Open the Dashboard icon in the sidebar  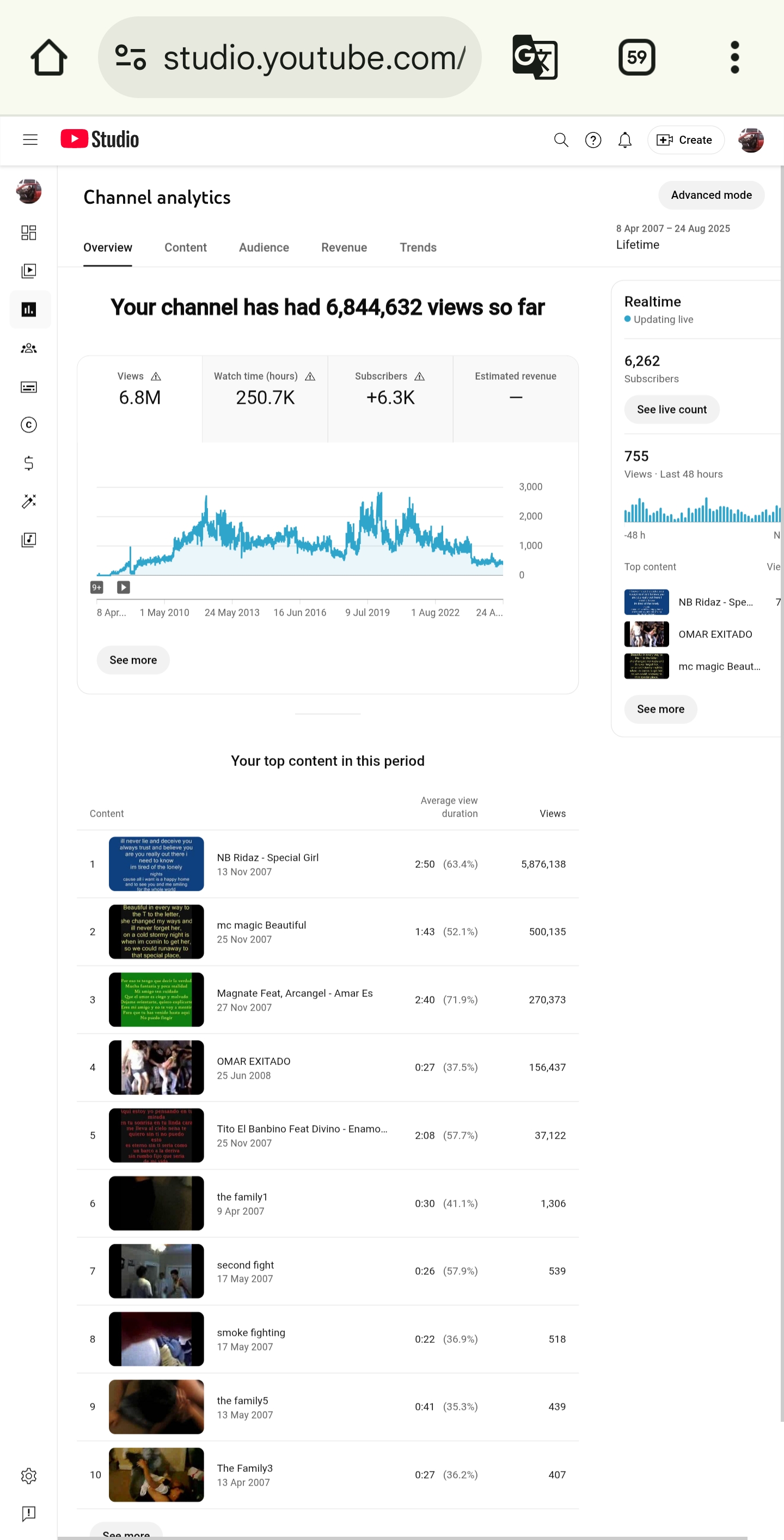point(29,233)
